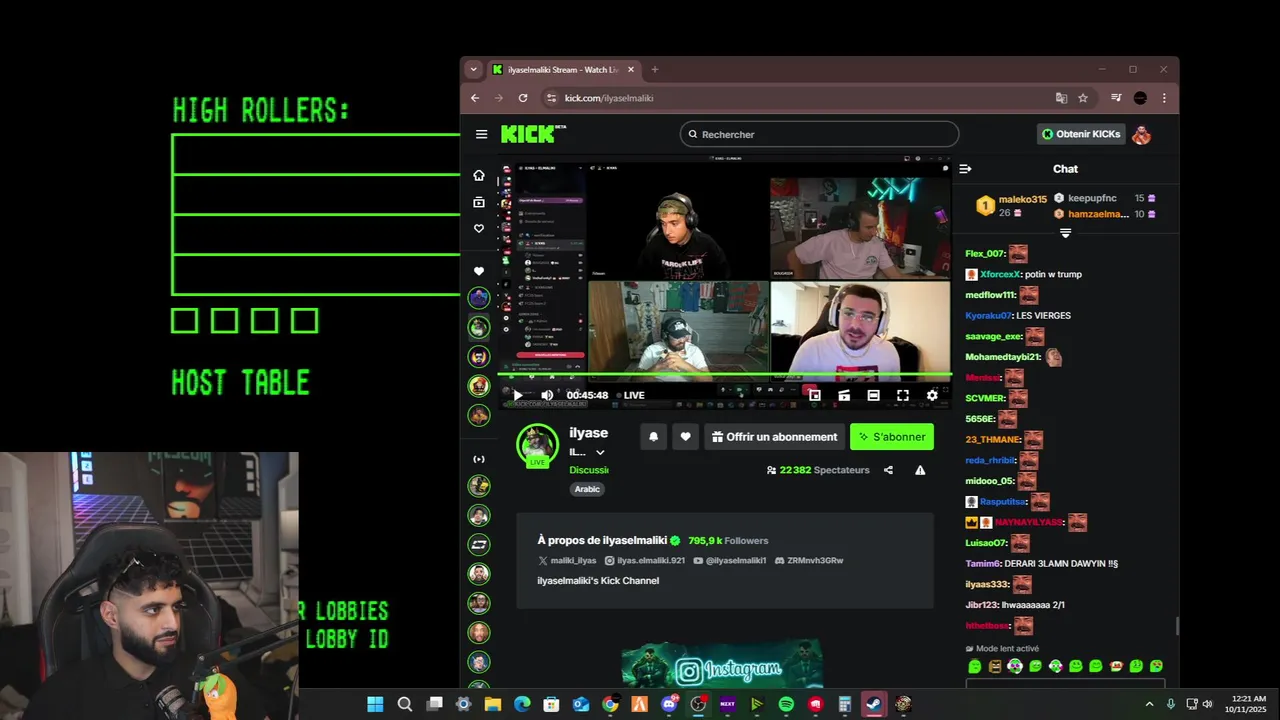The height and width of the screenshot is (720, 1280).
Task: Open user profile avatar menu
Action: click(x=1141, y=134)
